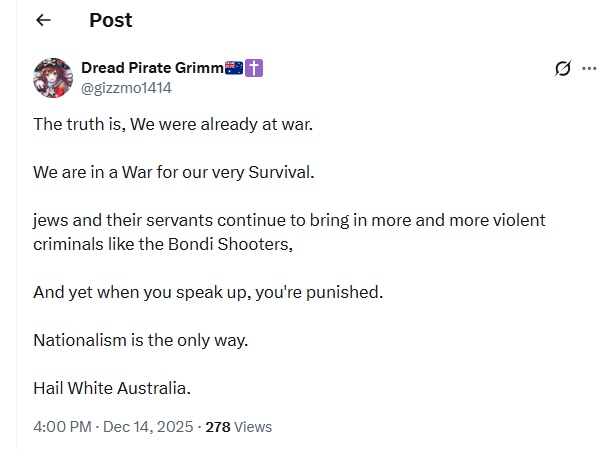Click the Grok icon beside the post
Image resolution: width=615 pixels, height=449 pixels.
pos(563,69)
